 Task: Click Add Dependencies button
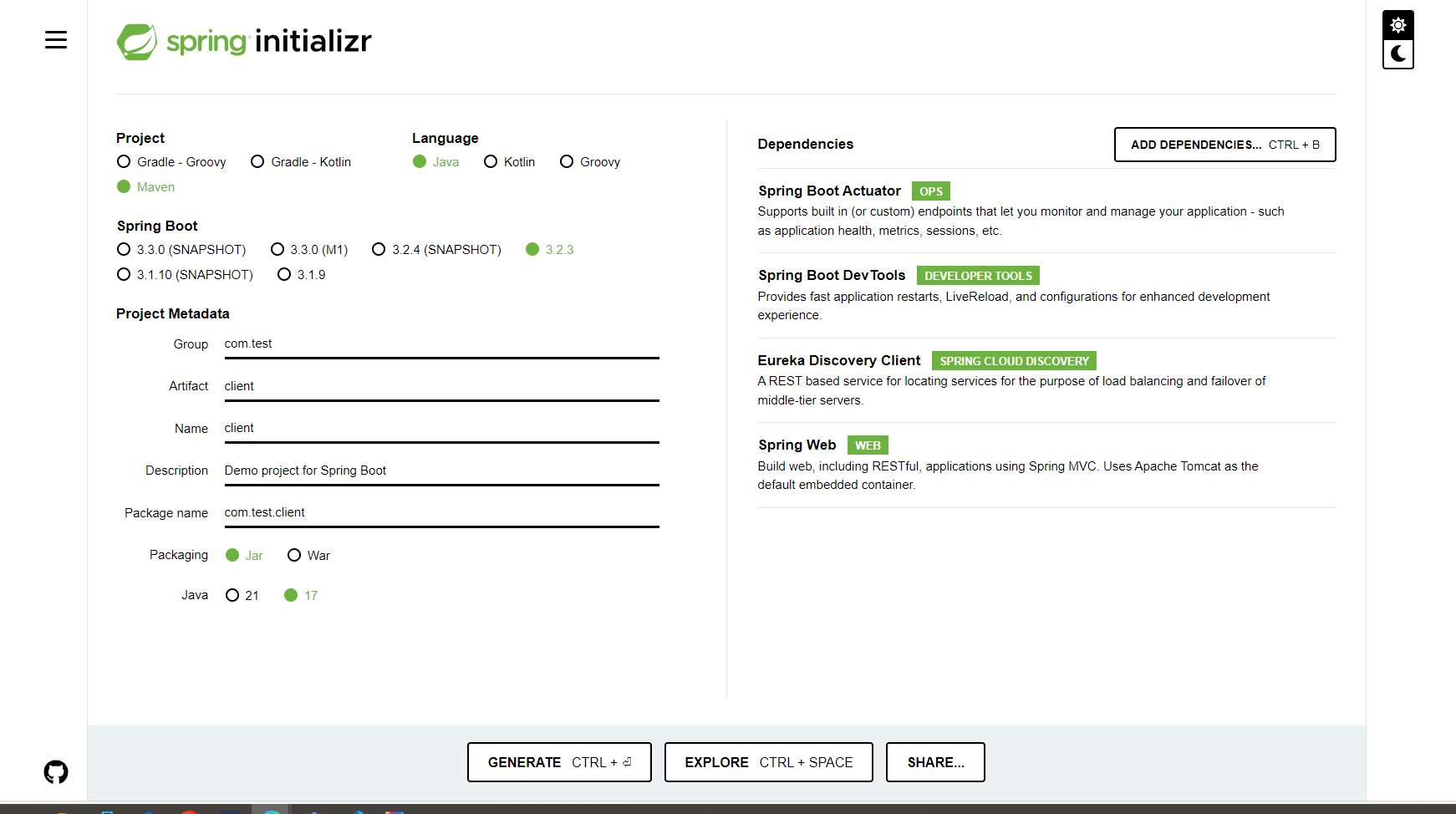pos(1225,145)
